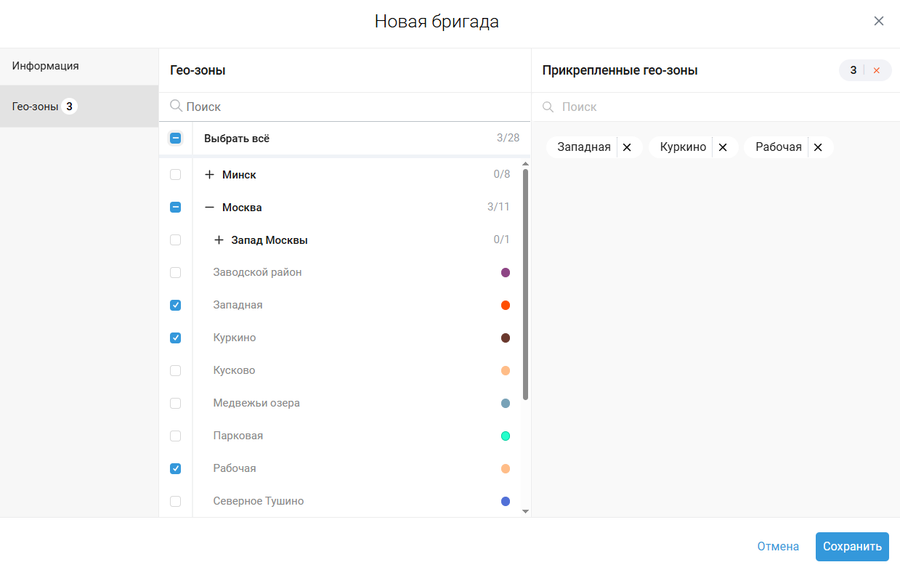
Task: Delete the Рабочая attached geo-zone chip
Action: (x=818, y=148)
